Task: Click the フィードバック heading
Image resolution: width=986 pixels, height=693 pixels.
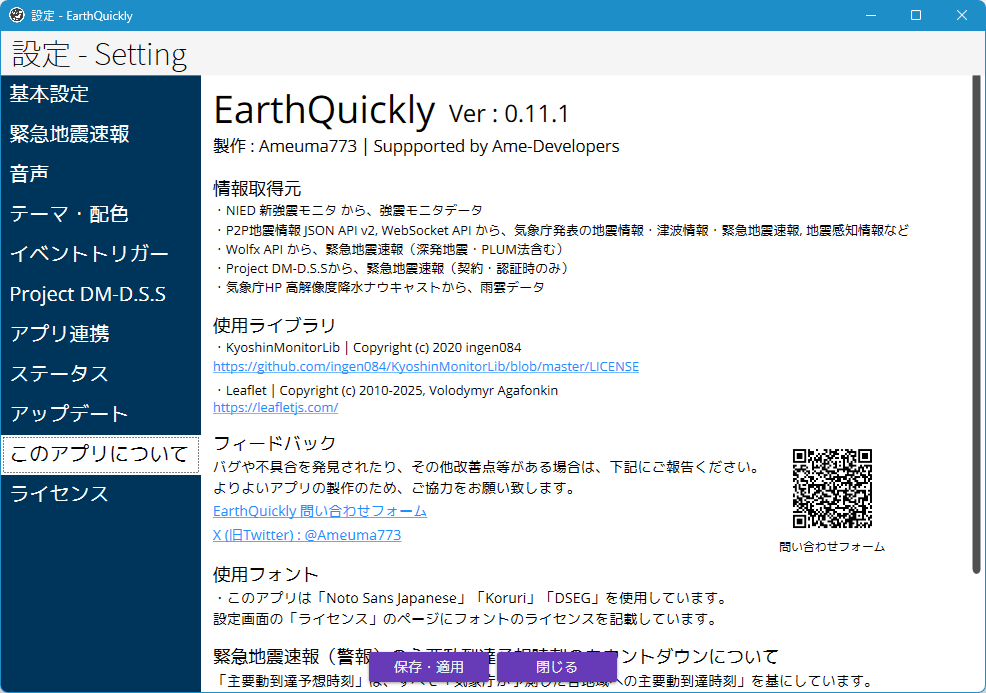Action: 274,443
